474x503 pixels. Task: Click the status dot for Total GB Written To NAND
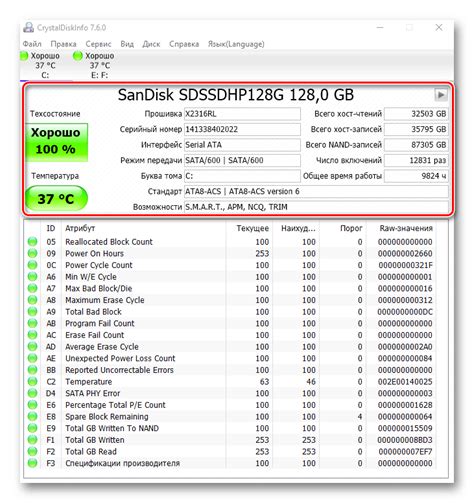pos(32,428)
